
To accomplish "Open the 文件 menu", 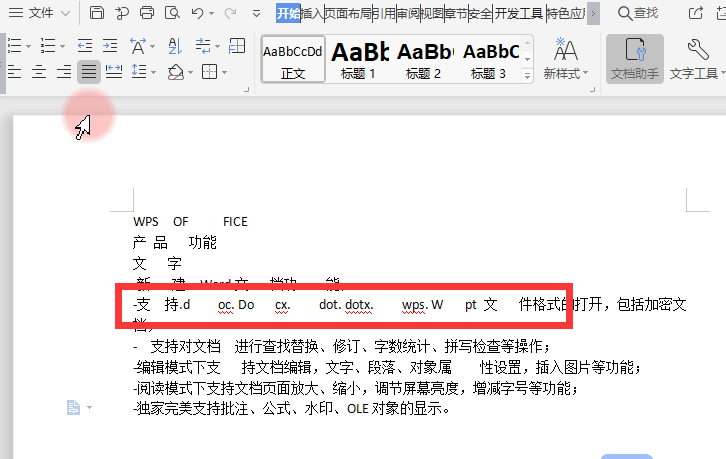I will coord(39,13).
